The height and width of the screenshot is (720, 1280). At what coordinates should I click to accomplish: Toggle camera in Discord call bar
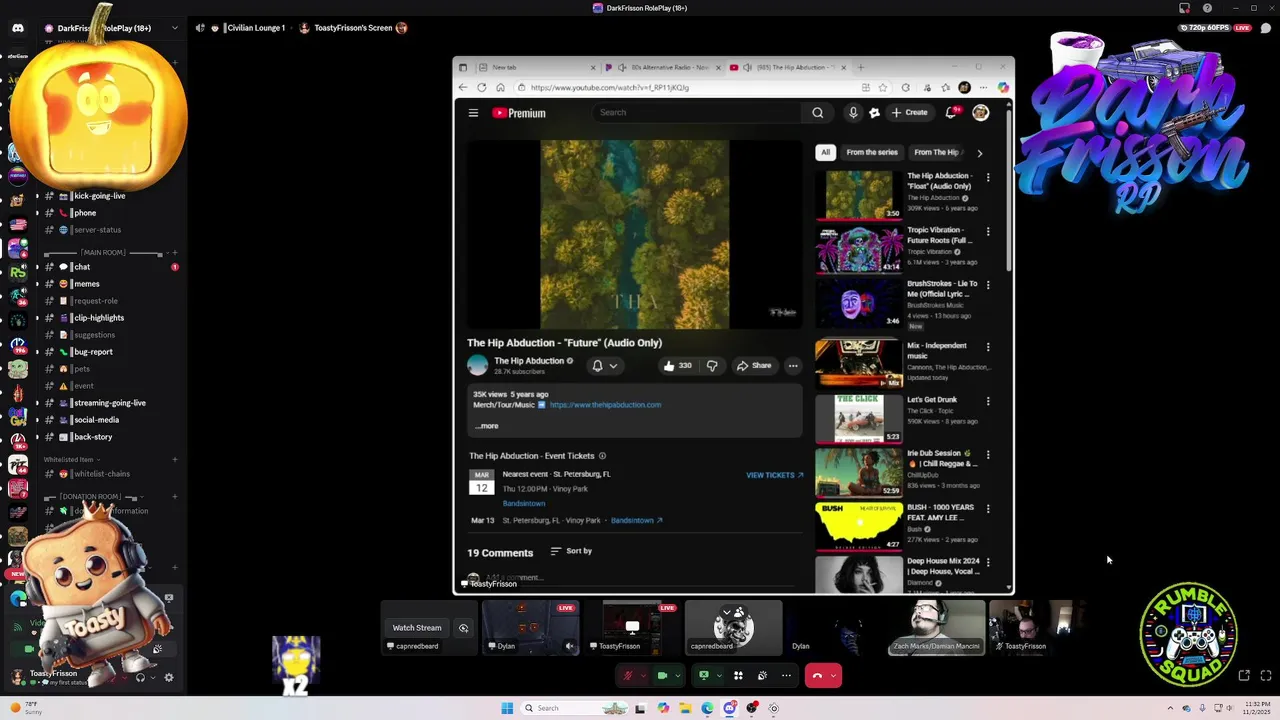(x=662, y=676)
